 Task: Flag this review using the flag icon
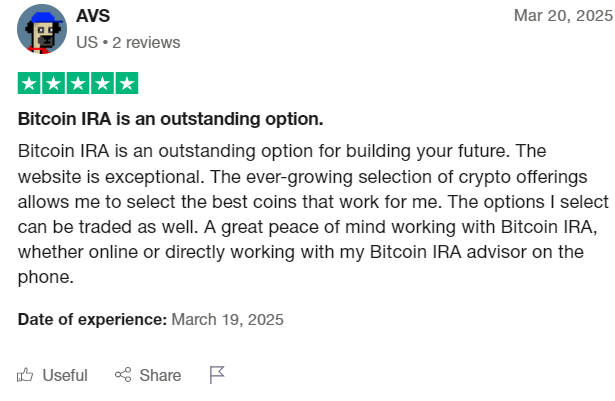pyautogui.click(x=217, y=375)
